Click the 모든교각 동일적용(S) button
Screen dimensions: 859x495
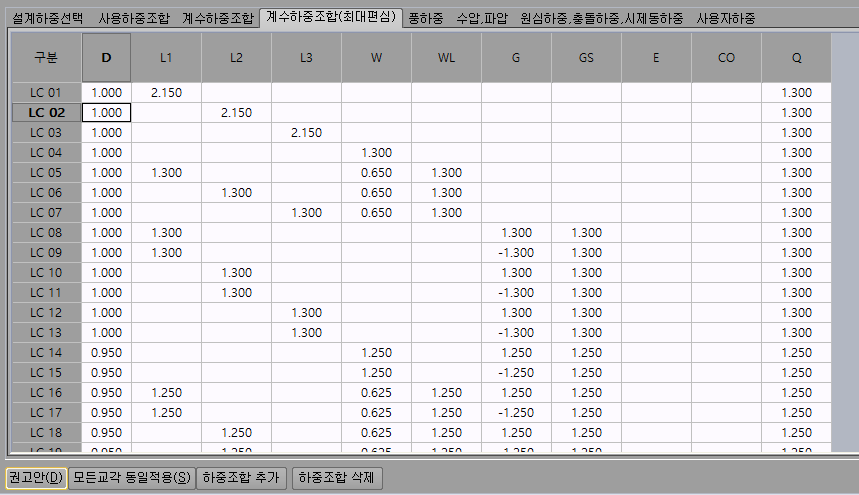pyautogui.click(x=131, y=477)
